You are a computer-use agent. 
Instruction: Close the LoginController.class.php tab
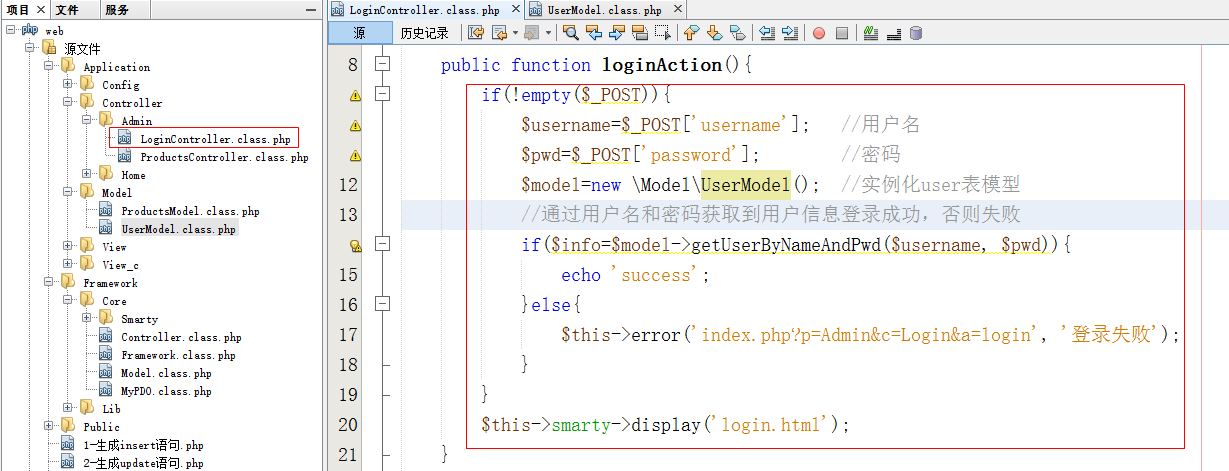pyautogui.click(x=513, y=10)
